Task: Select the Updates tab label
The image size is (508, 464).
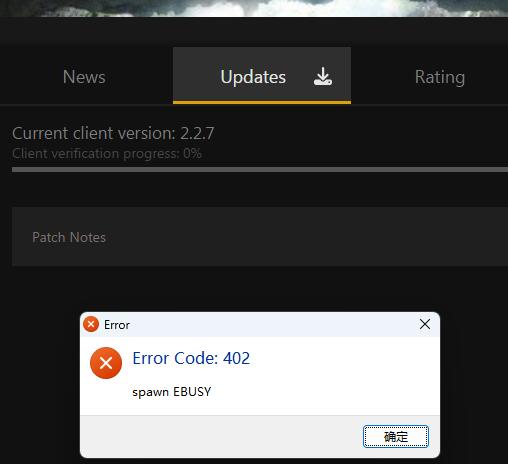Action: tap(253, 77)
